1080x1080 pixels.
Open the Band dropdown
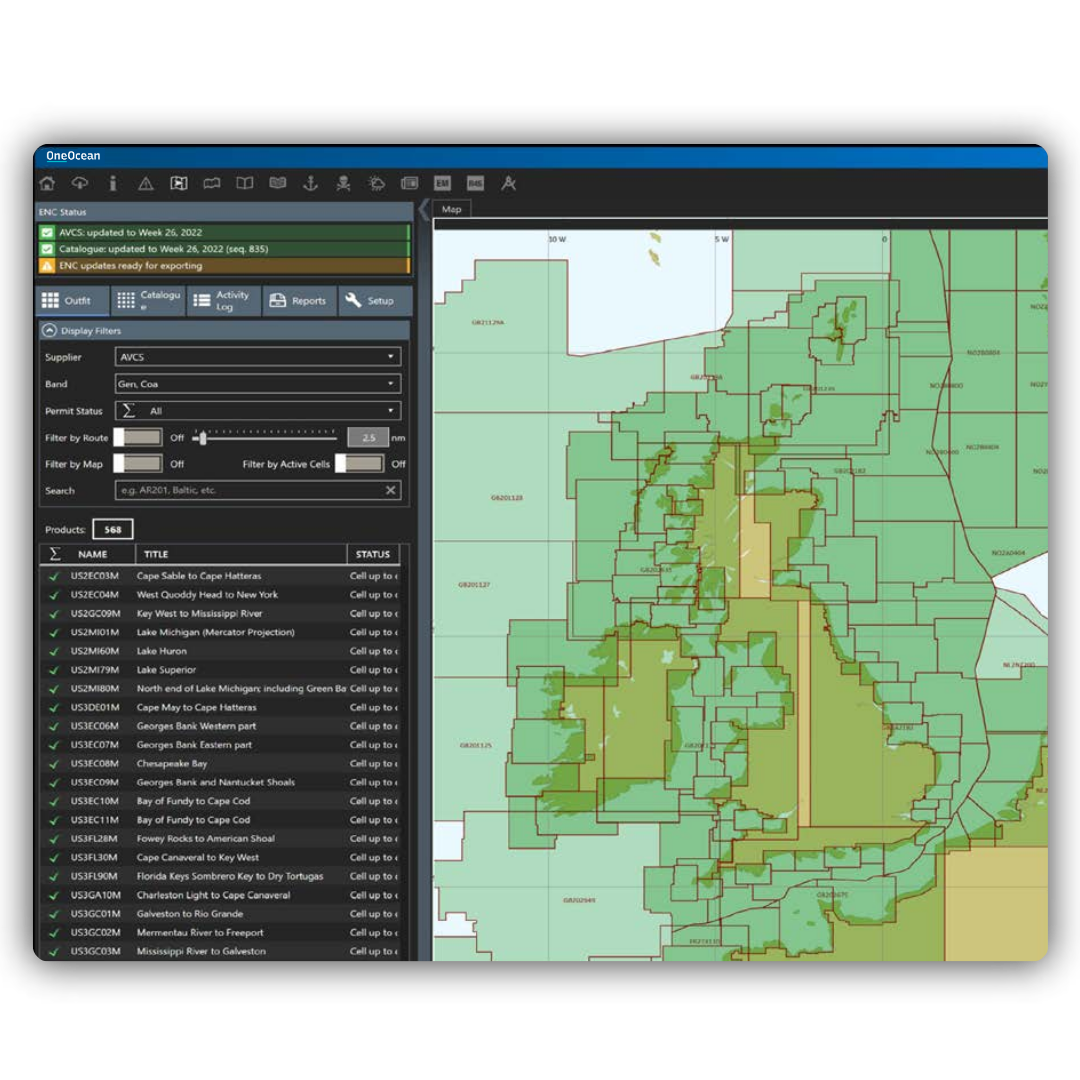(258, 384)
